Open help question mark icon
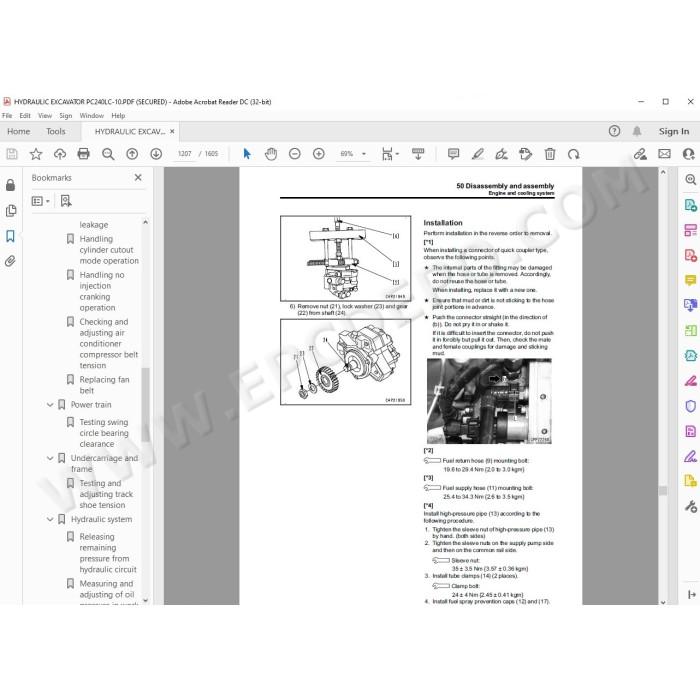This screenshot has width=700, height=700. 614,131
